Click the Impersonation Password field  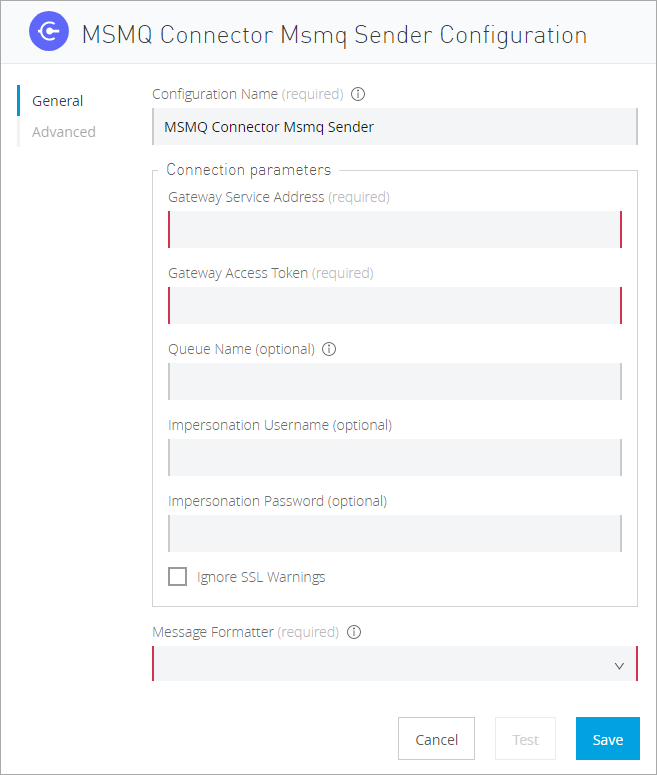(x=394, y=534)
